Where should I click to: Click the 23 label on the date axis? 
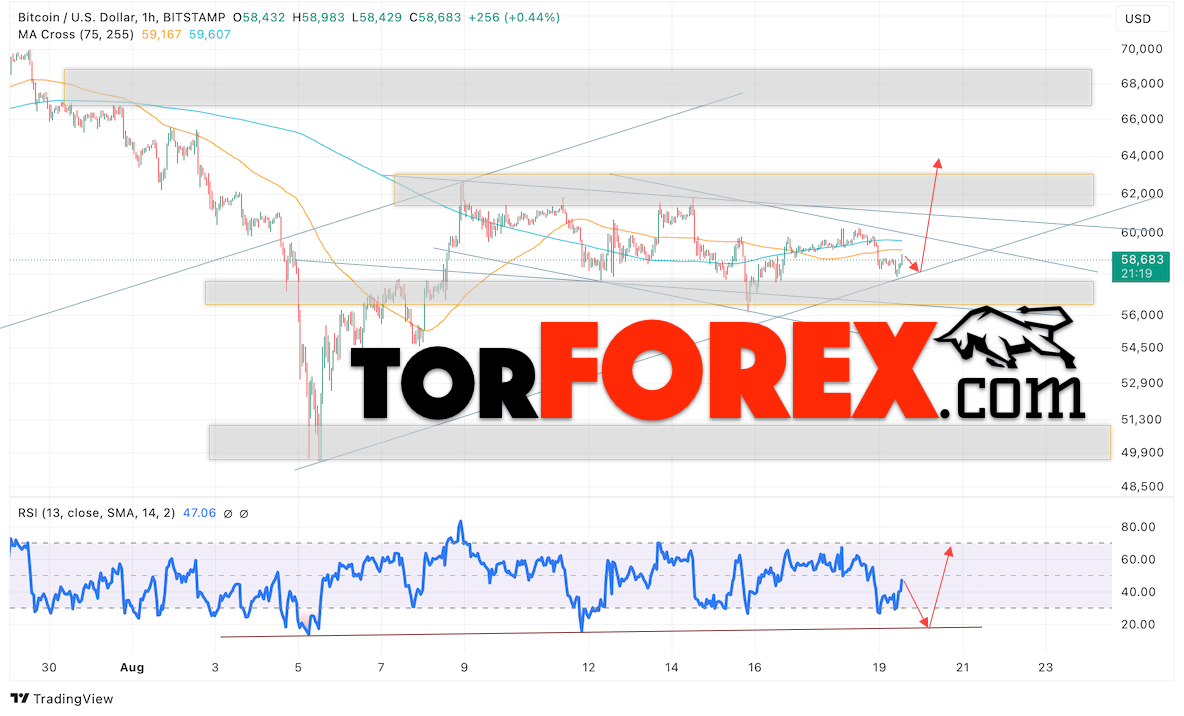click(x=1045, y=668)
